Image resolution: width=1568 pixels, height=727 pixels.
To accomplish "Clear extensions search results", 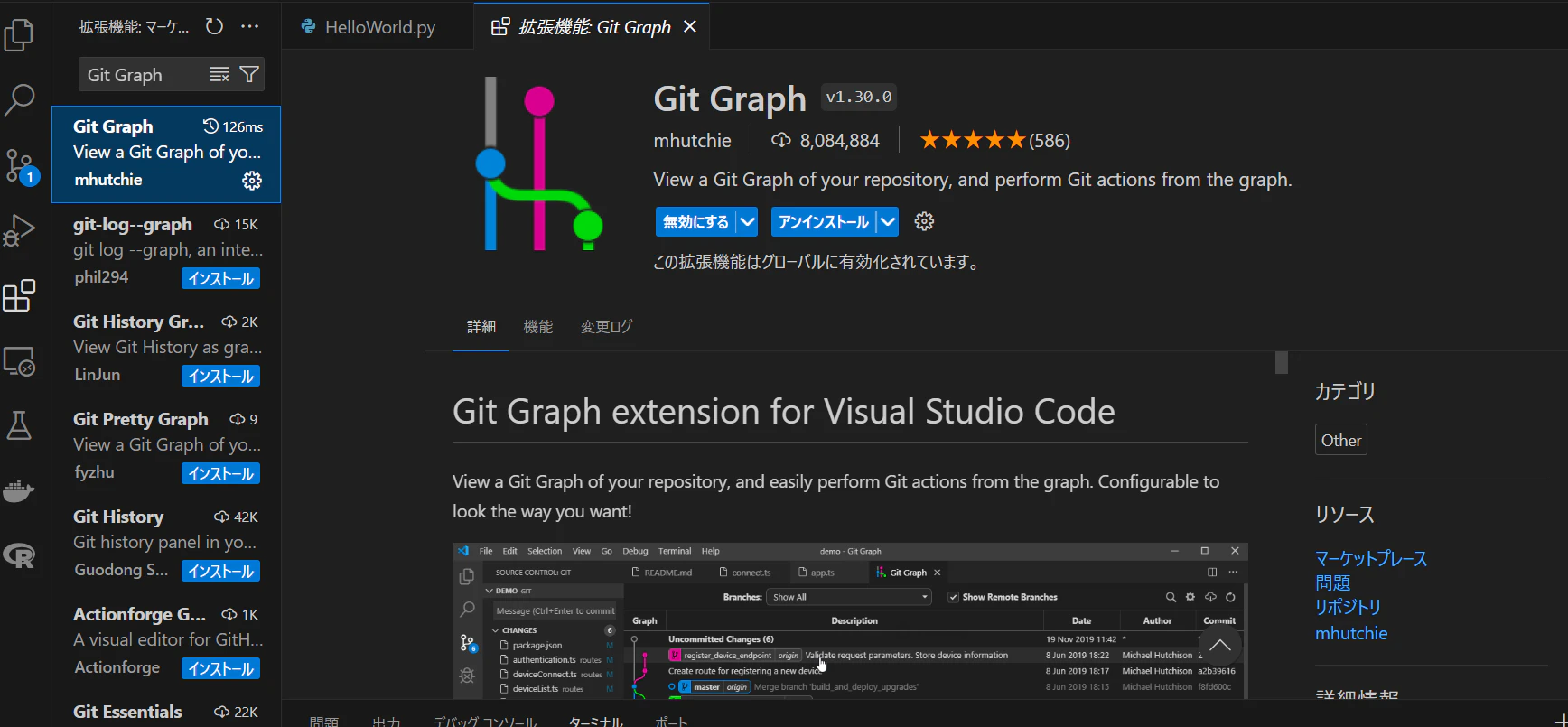I will pyautogui.click(x=219, y=75).
